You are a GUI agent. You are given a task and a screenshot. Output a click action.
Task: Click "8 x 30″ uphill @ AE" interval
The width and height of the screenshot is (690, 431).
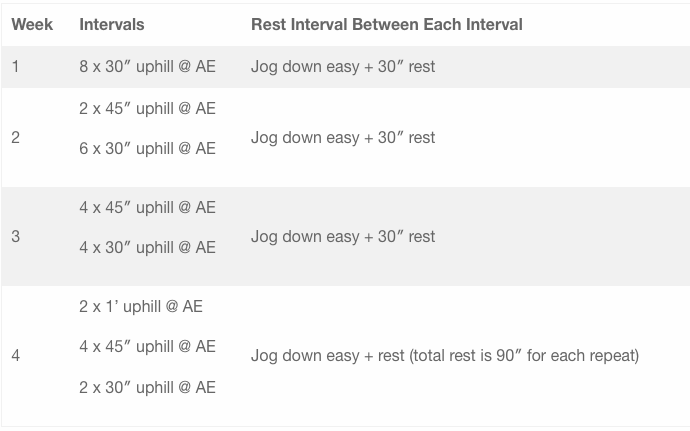tap(147, 67)
